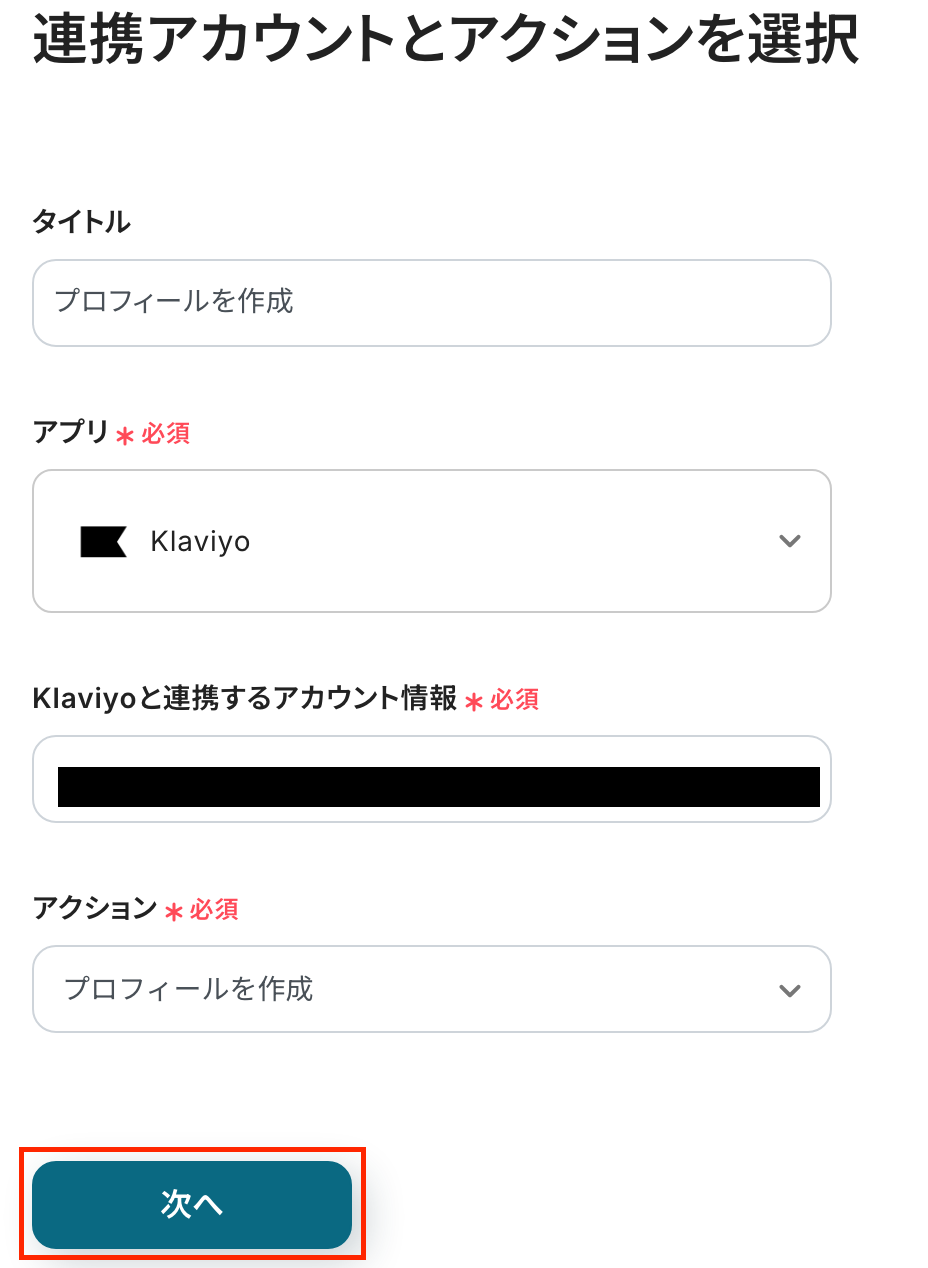This screenshot has height=1268, width=928.
Task: Click the Klaviyo flag logo icon
Action: 103,541
